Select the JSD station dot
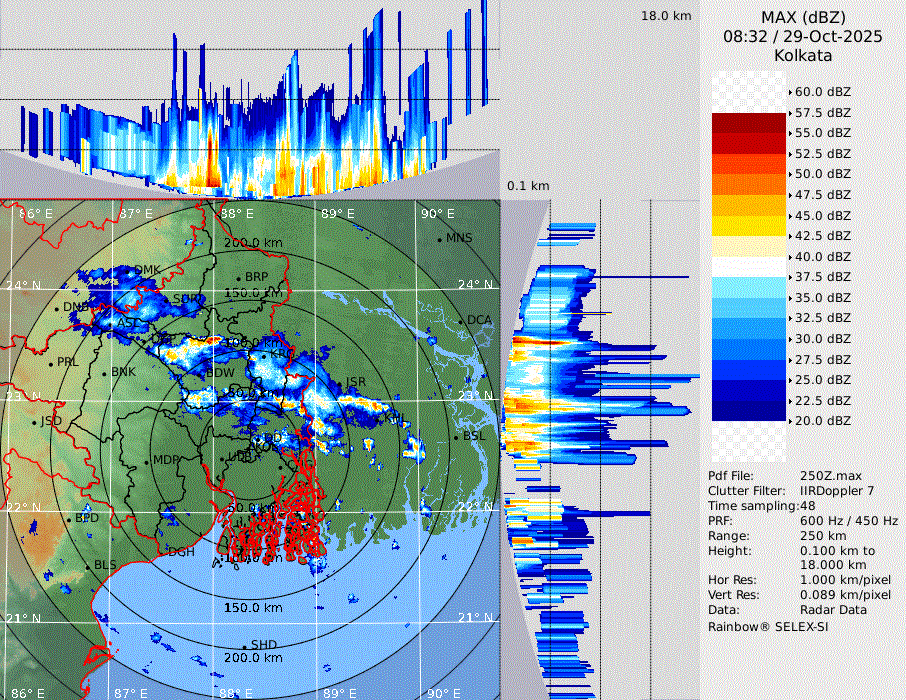This screenshot has width=906, height=700. click(x=36, y=422)
